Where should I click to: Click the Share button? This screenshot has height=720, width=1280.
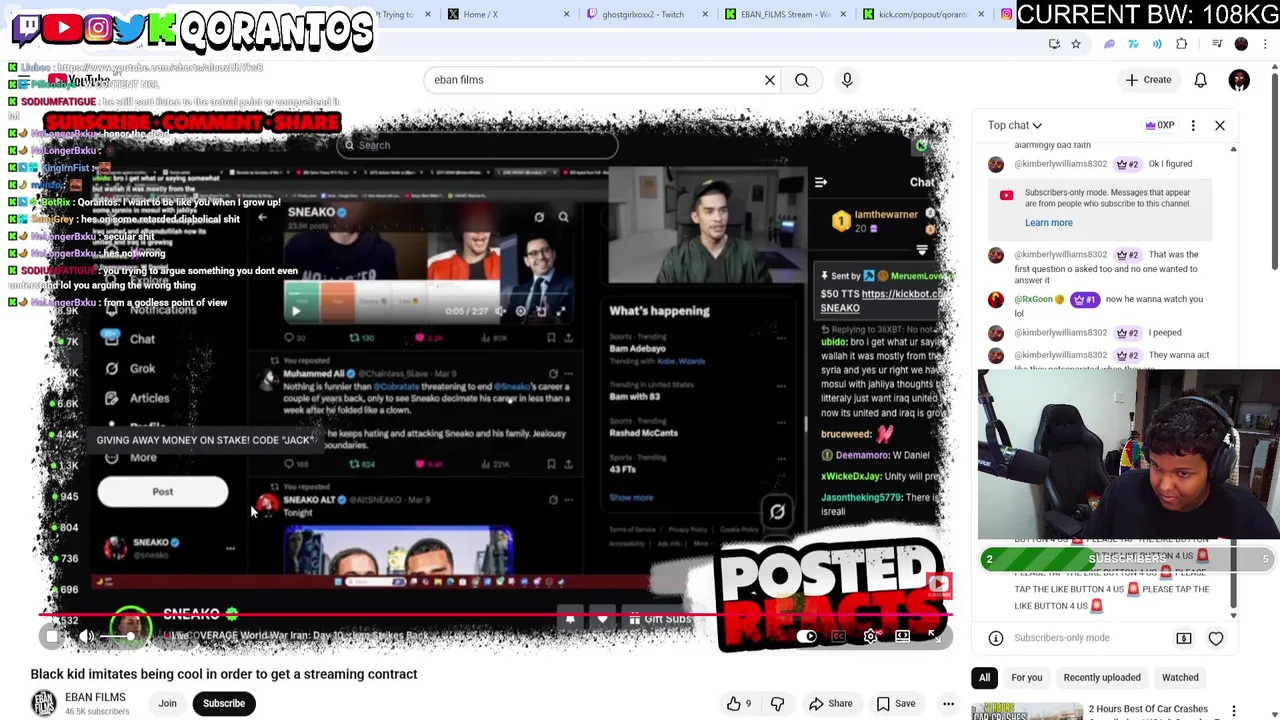(830, 704)
